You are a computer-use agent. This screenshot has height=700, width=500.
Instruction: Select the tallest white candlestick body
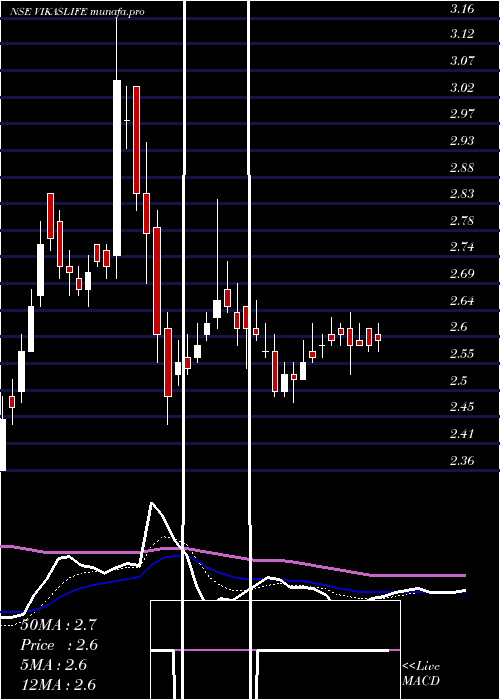117,168
